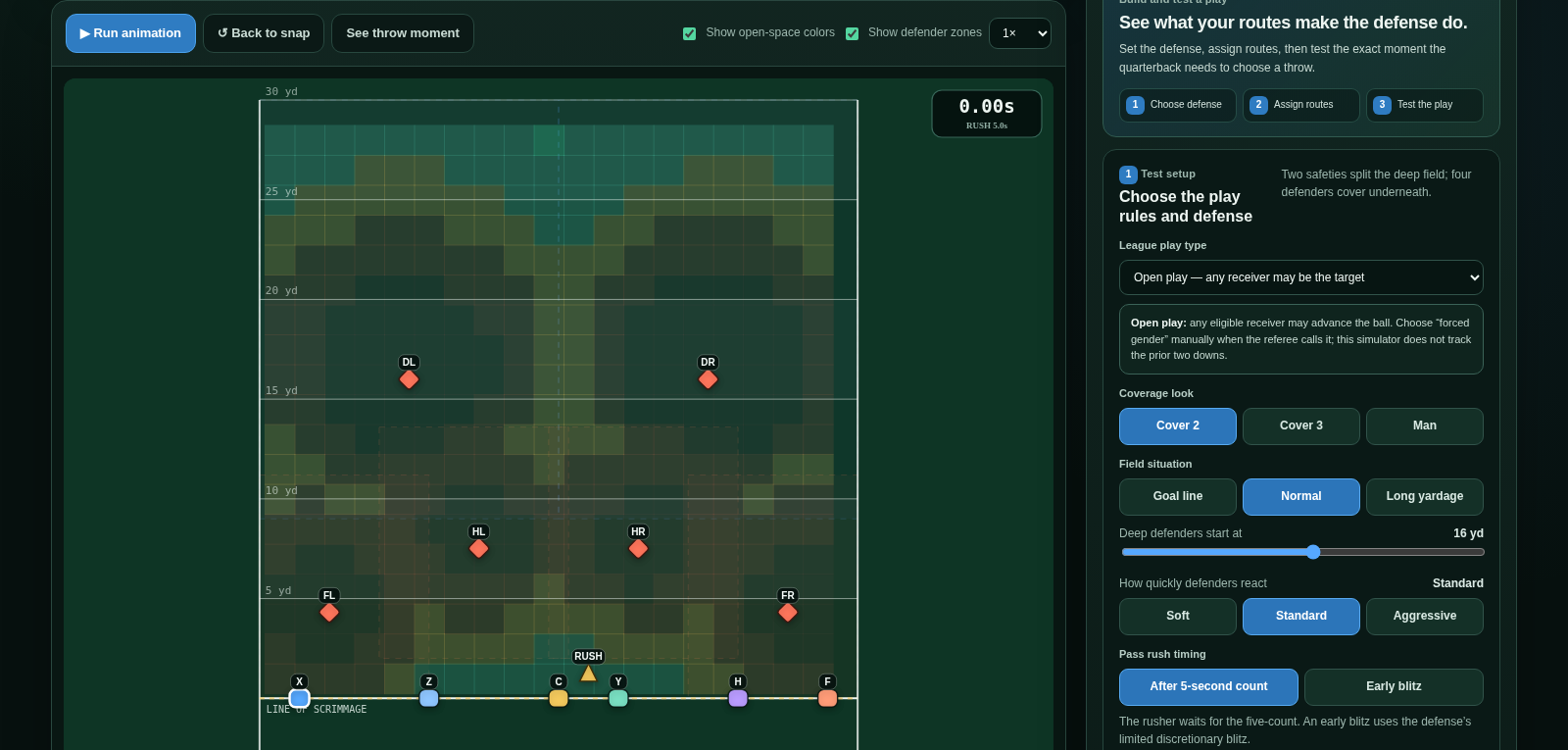Click the Pass rush timing label
This screenshot has height=750, width=1568.
point(1162,654)
